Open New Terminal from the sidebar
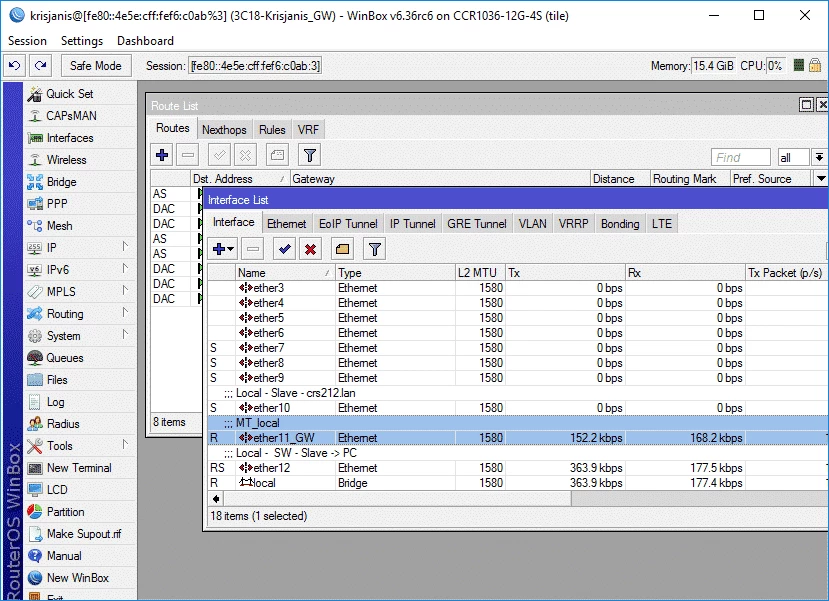The image size is (829, 601). (x=79, y=468)
